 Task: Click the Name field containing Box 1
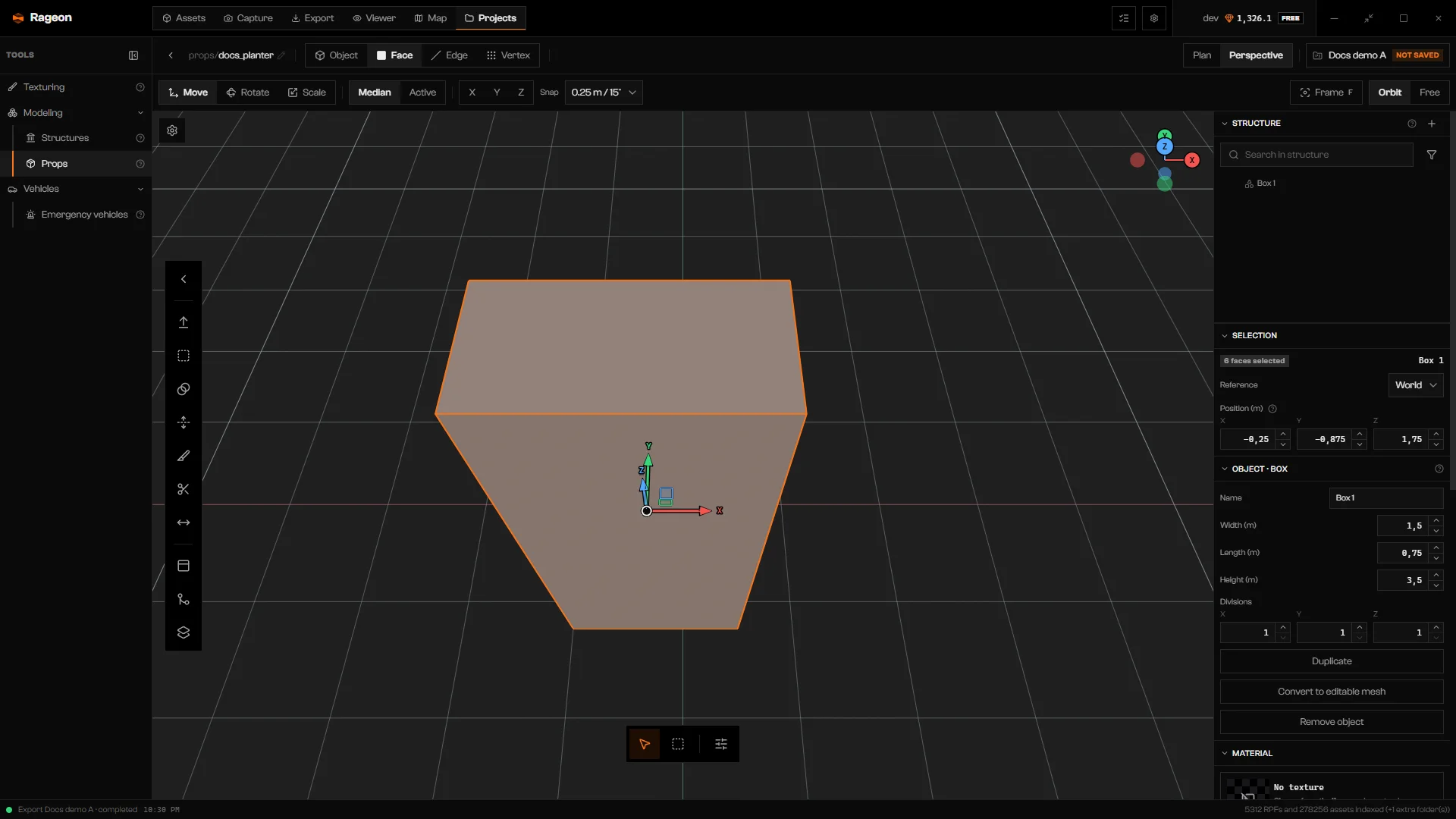pyautogui.click(x=1386, y=498)
